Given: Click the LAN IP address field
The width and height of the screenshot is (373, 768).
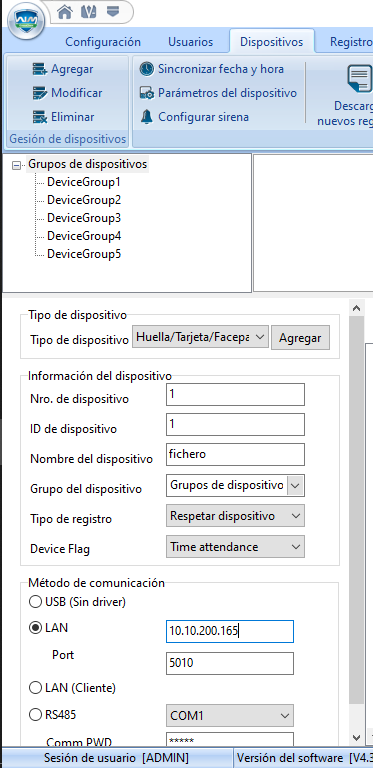Looking at the screenshot, I should pyautogui.click(x=230, y=631).
